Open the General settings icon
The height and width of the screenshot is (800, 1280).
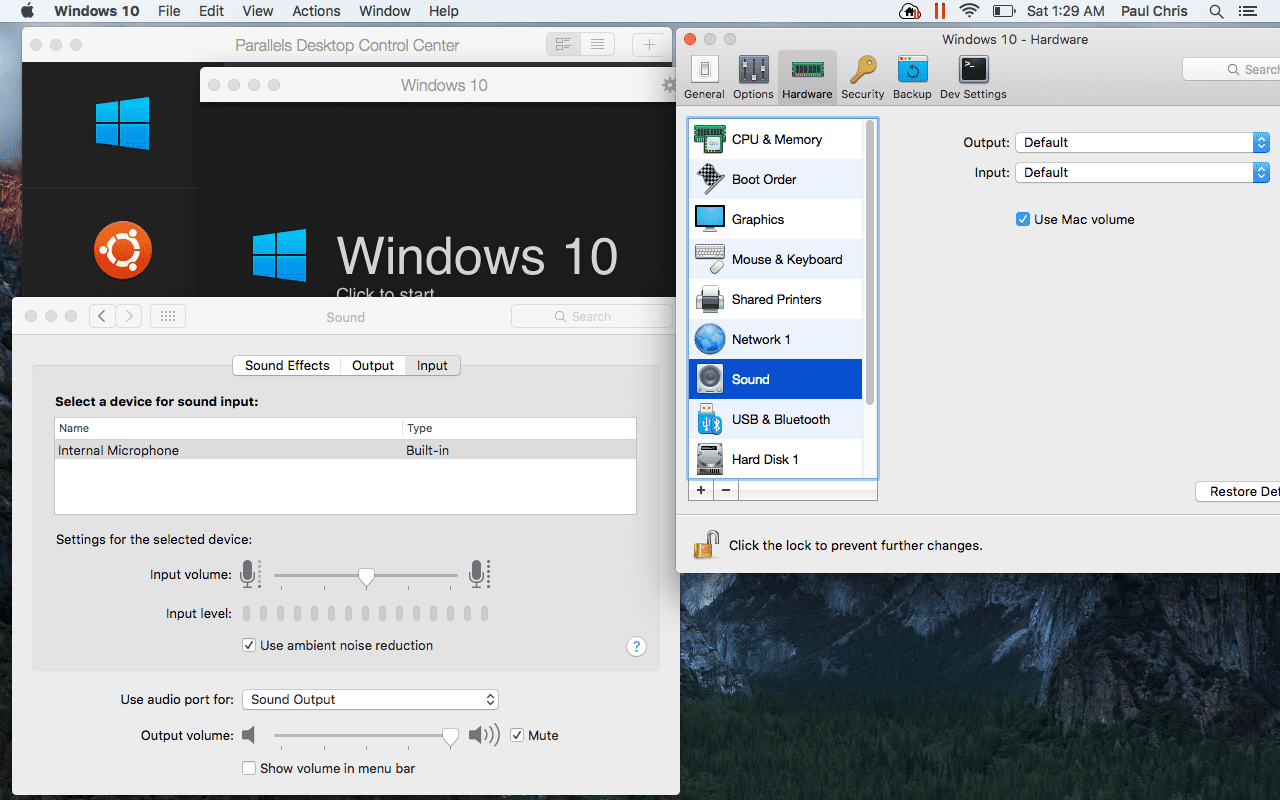click(704, 77)
